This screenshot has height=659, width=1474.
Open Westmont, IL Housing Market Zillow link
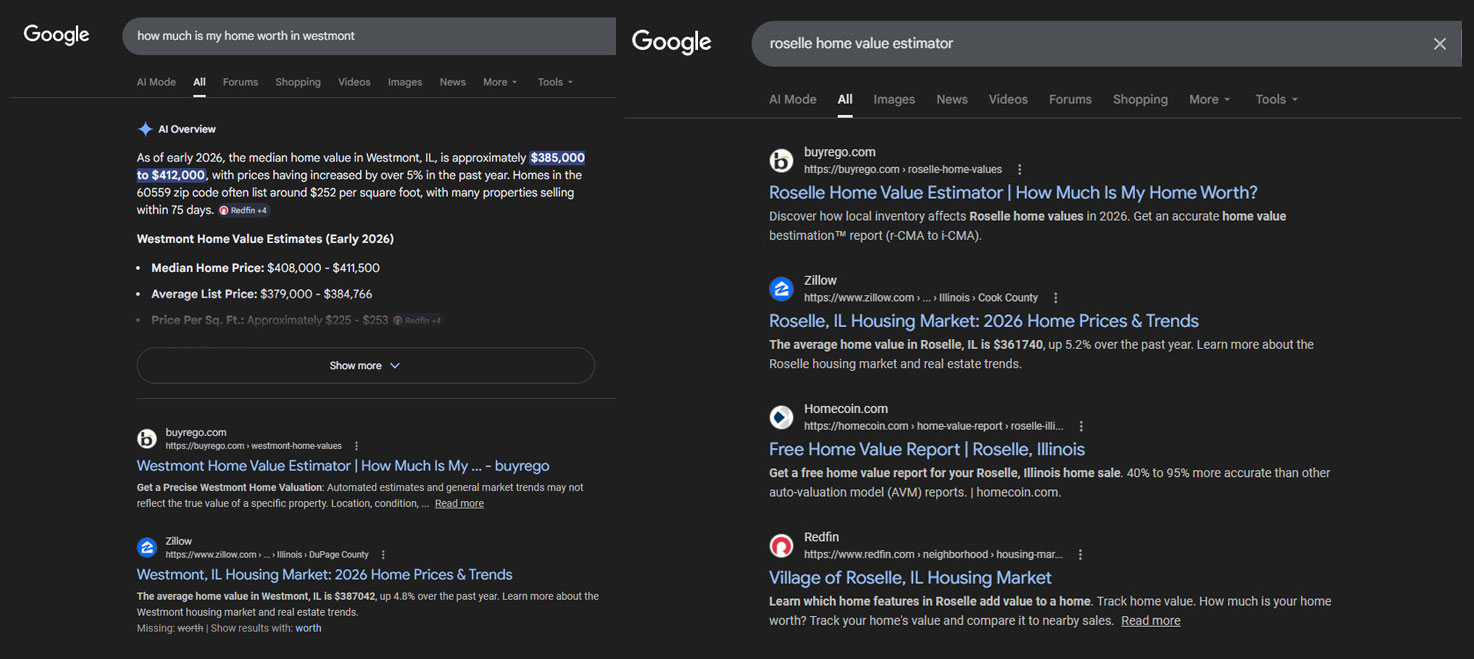click(324, 575)
